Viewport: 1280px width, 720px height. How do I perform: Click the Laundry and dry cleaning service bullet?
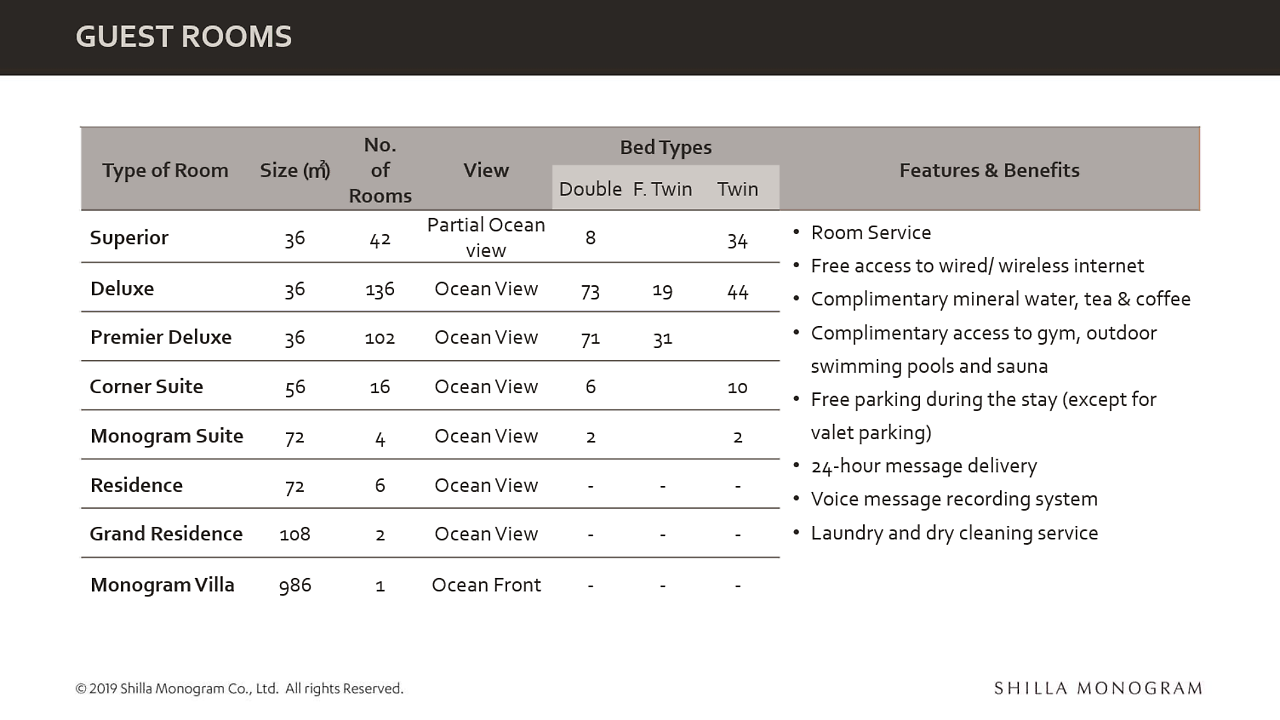[954, 533]
